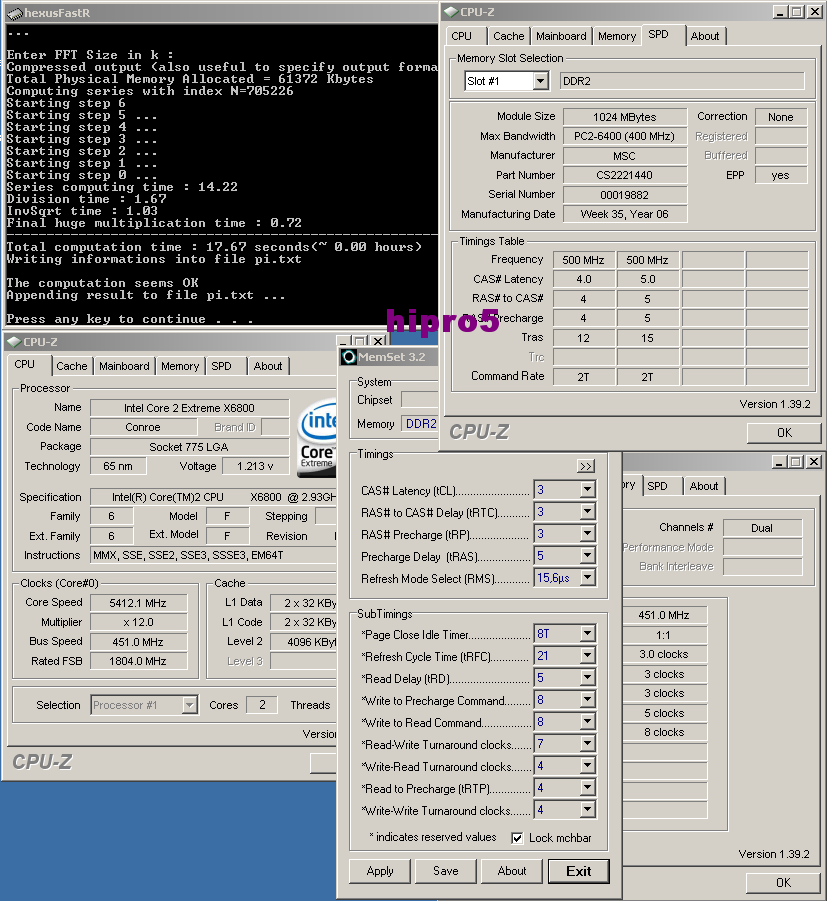The image size is (827, 901).
Task: Click the Save button in MemSet
Action: pos(446,871)
